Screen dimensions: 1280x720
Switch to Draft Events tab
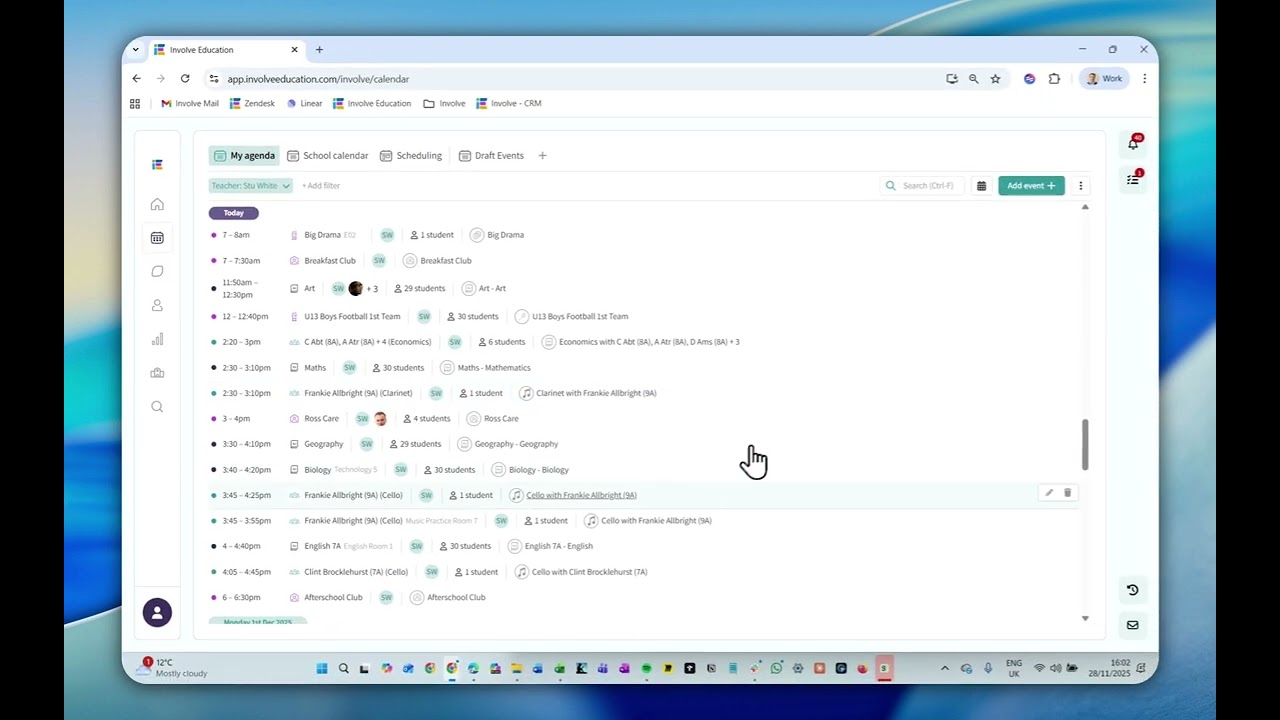pyautogui.click(x=491, y=156)
